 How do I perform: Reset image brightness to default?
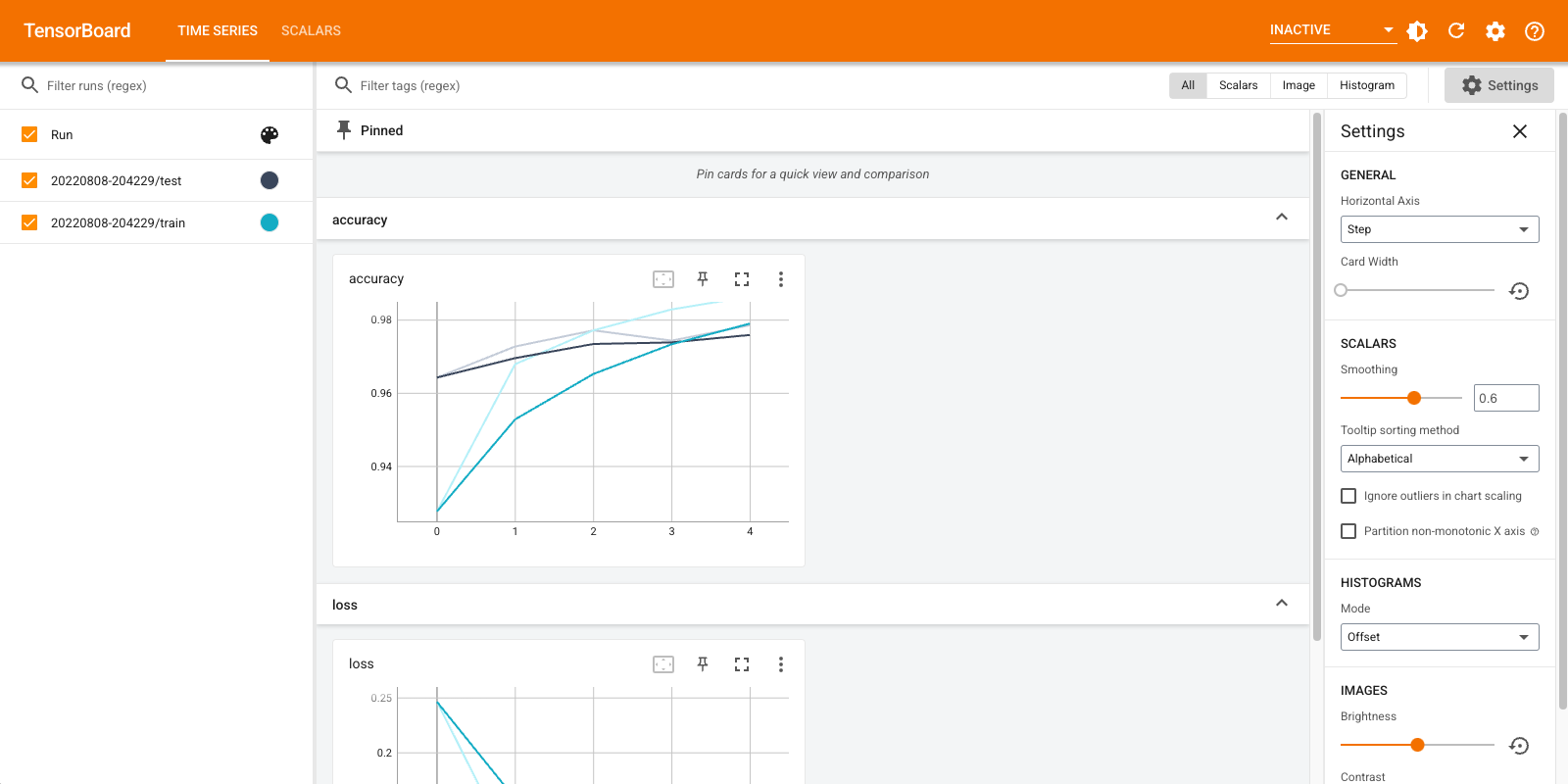click(x=1519, y=746)
